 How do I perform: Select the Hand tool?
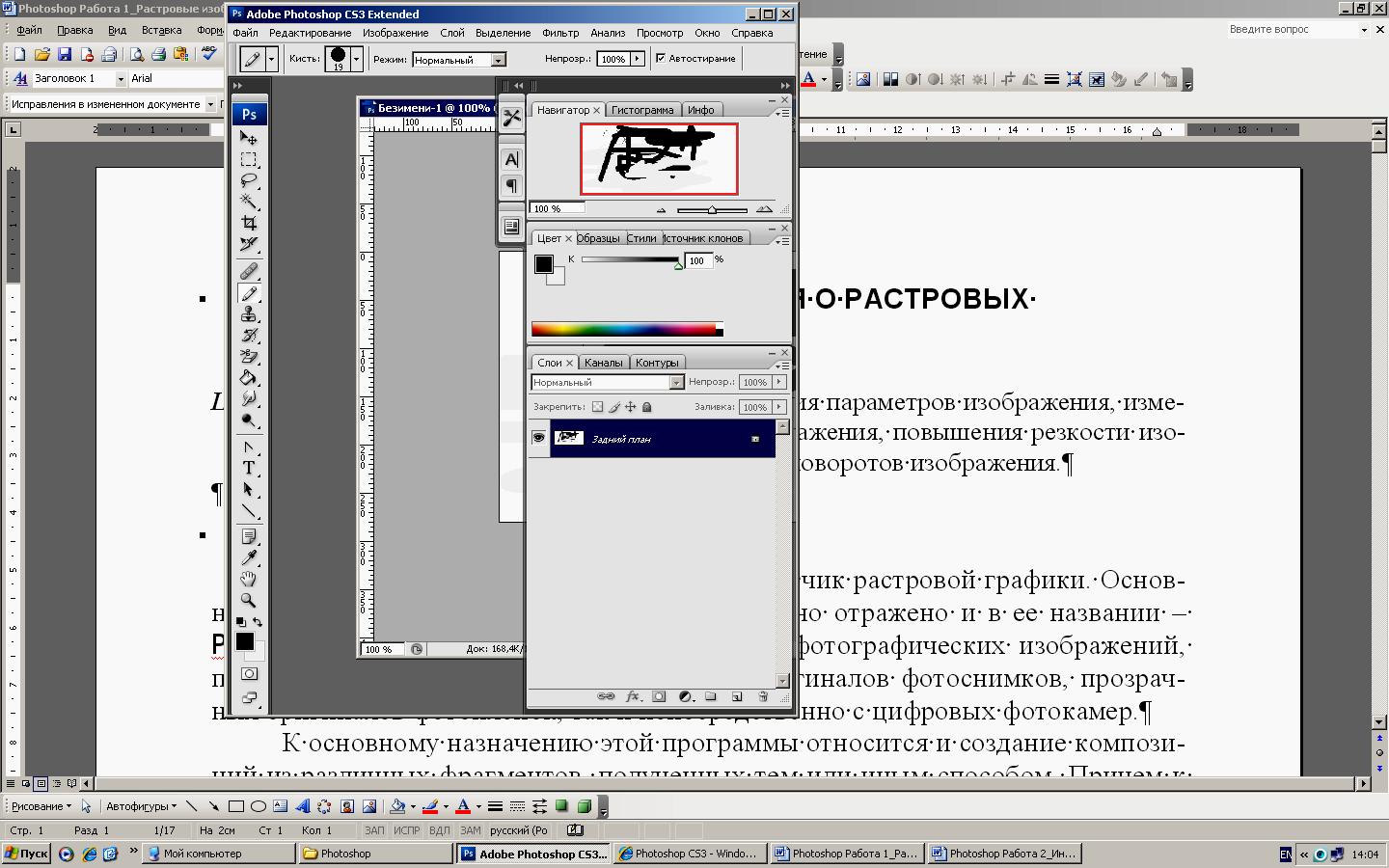pyautogui.click(x=249, y=579)
